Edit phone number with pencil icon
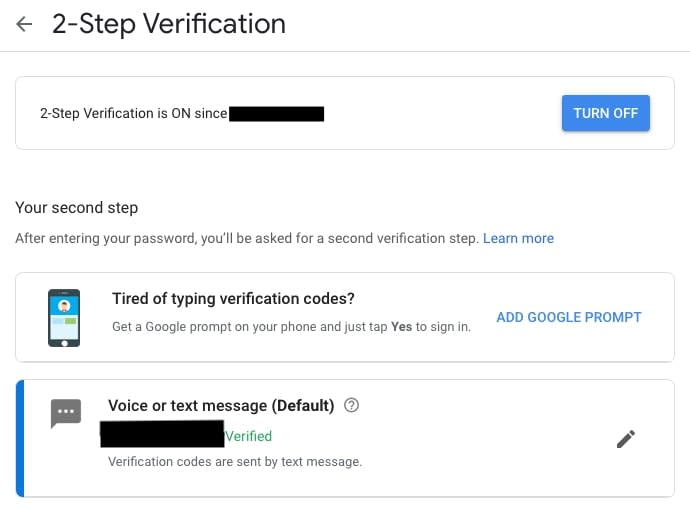Screen dimensions: 690x512 [626, 438]
